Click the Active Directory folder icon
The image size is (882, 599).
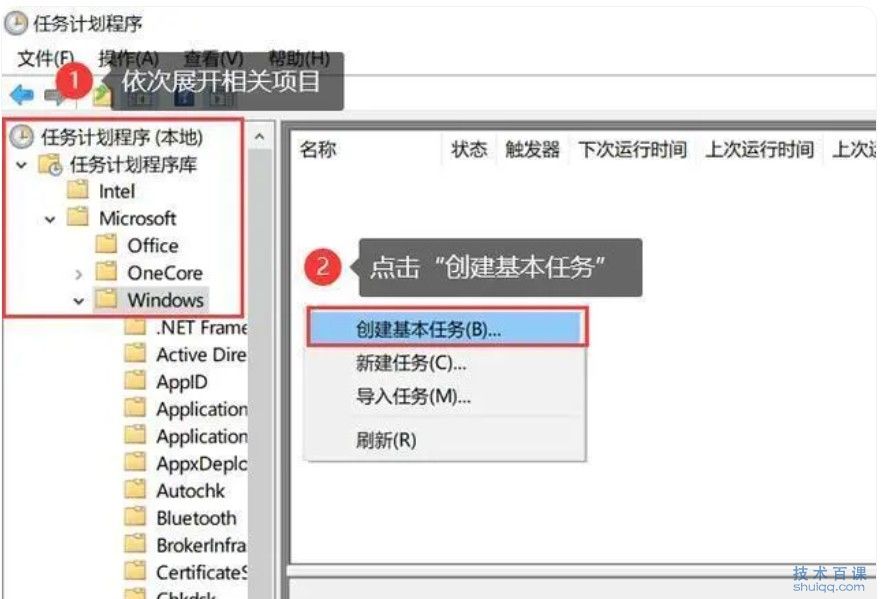tap(135, 354)
